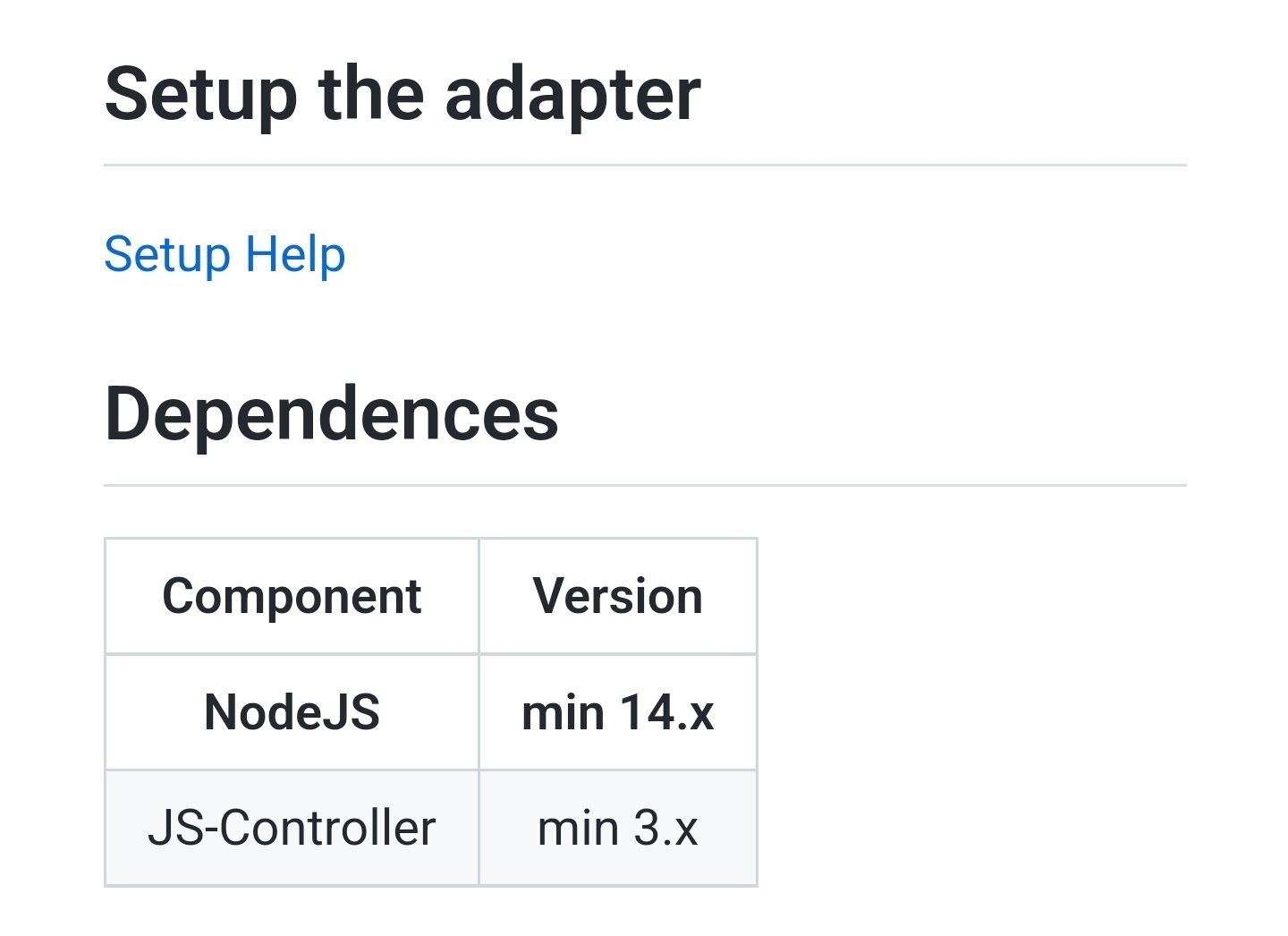
Task: Click the word Setup in blue hyperlink
Action: (167, 257)
